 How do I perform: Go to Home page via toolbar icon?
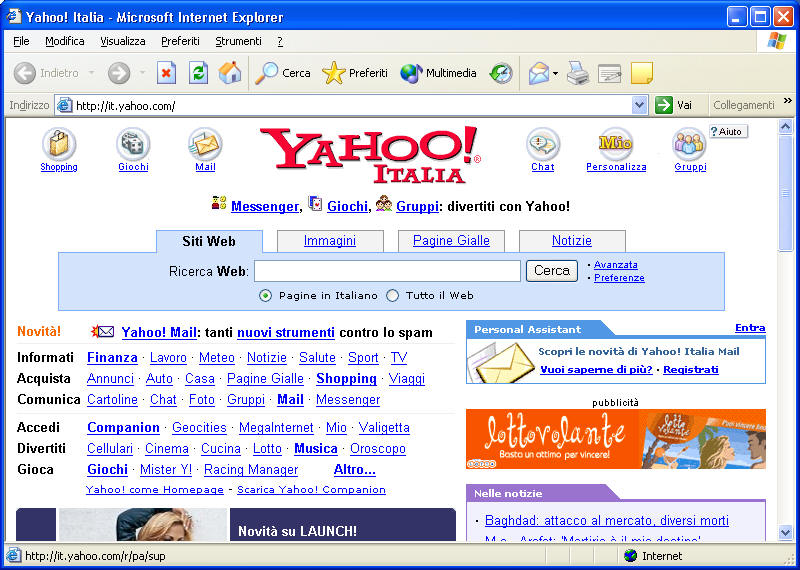pos(230,73)
